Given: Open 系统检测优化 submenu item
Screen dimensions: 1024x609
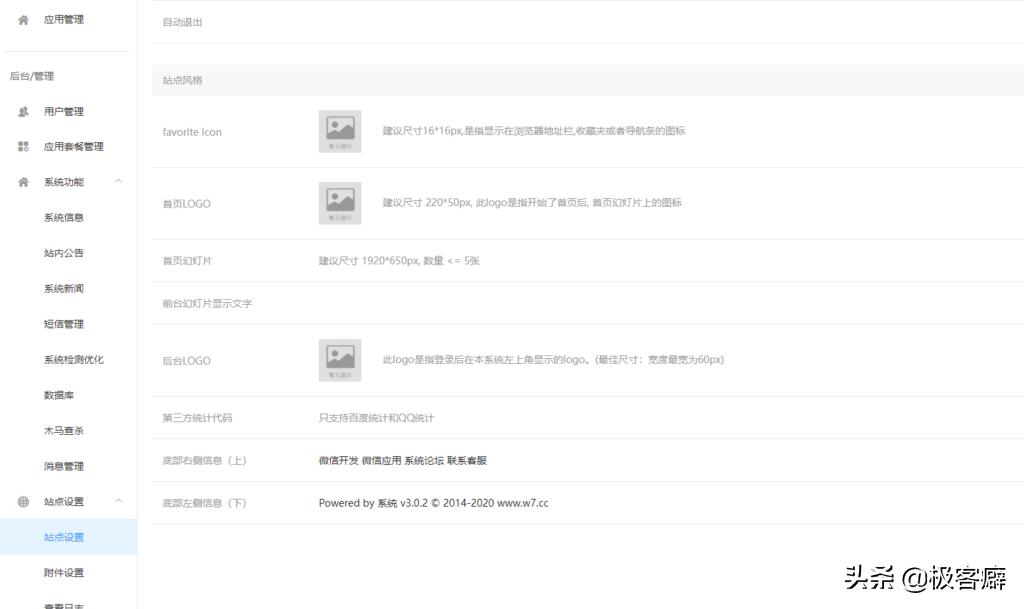Looking at the screenshot, I should (x=73, y=360).
